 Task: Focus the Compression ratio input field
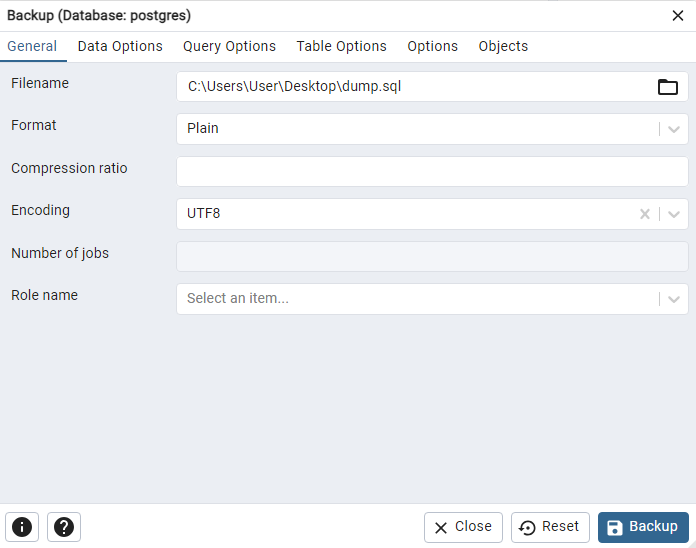pos(432,171)
